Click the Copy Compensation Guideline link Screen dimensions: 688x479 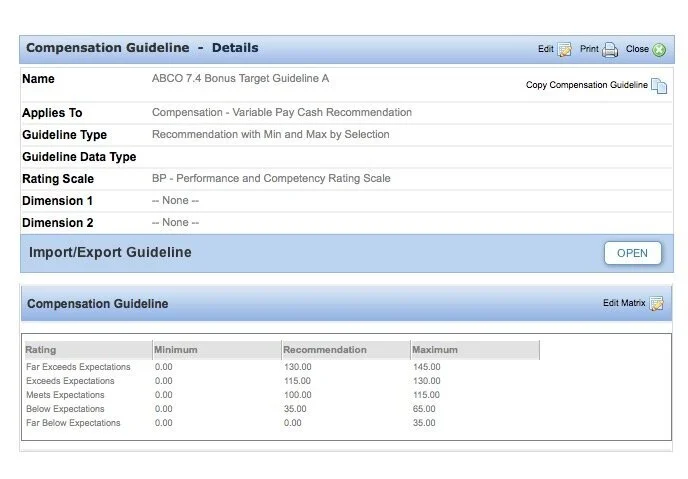pos(587,85)
